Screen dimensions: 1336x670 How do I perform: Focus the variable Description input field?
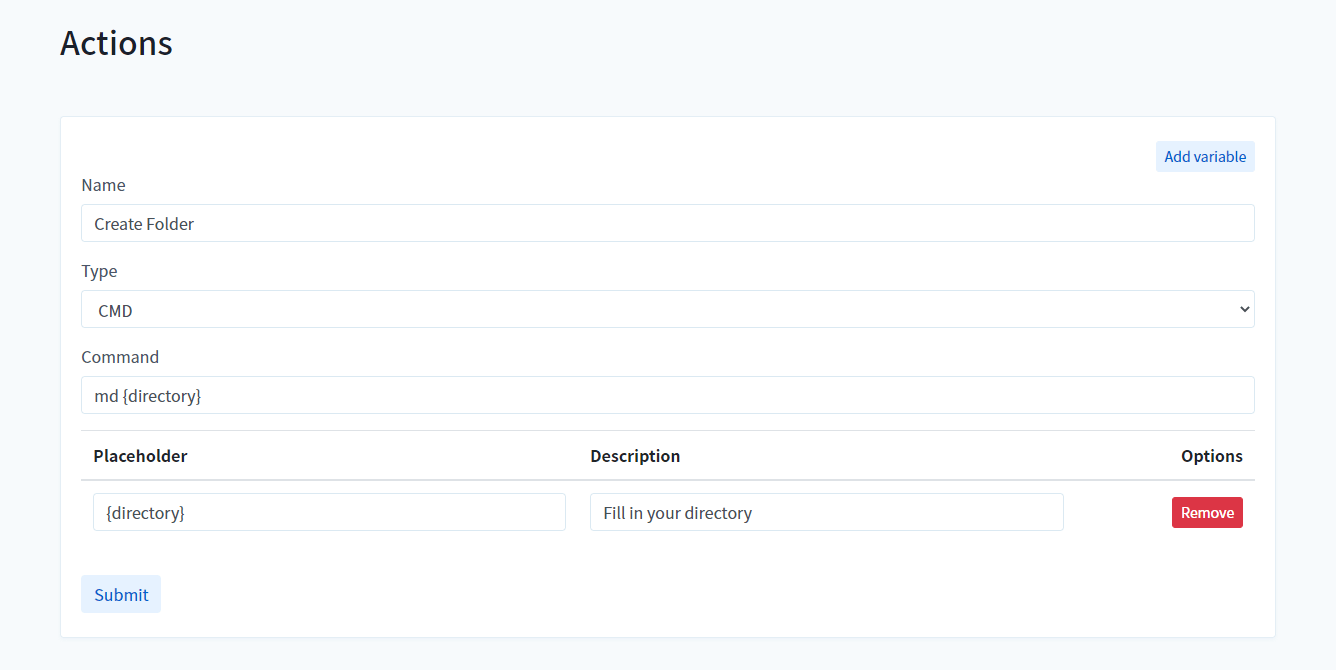click(x=826, y=513)
